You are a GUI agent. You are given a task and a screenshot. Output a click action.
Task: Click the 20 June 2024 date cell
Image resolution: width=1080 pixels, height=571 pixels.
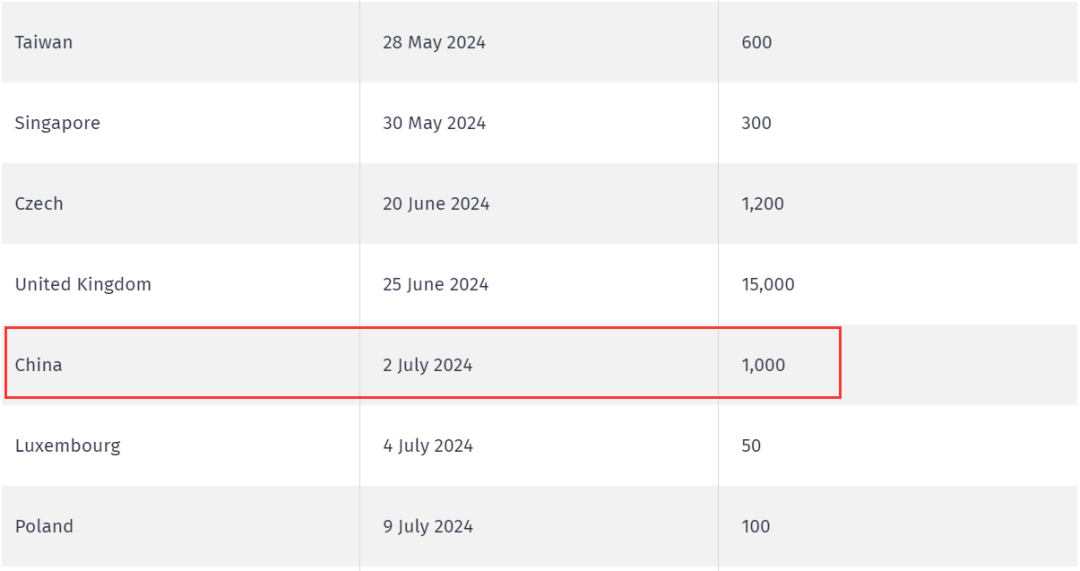pyautogui.click(x=539, y=203)
